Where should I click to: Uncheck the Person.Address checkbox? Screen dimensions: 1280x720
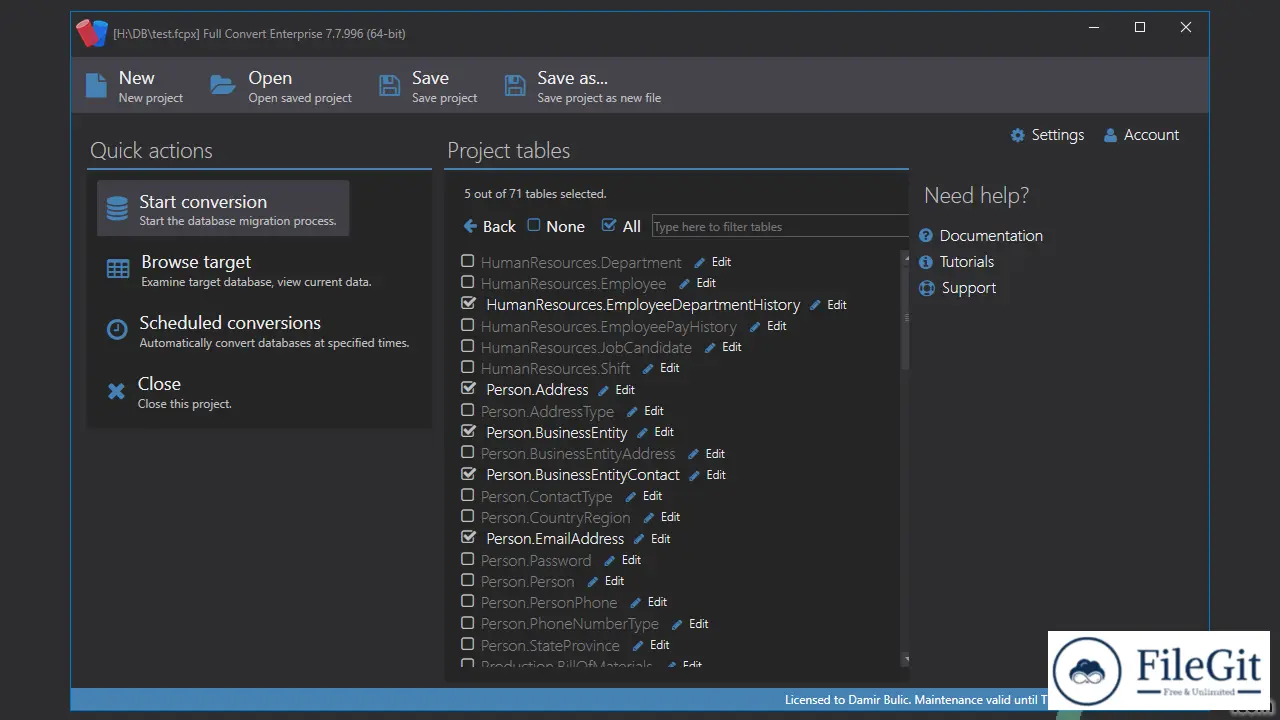467,388
